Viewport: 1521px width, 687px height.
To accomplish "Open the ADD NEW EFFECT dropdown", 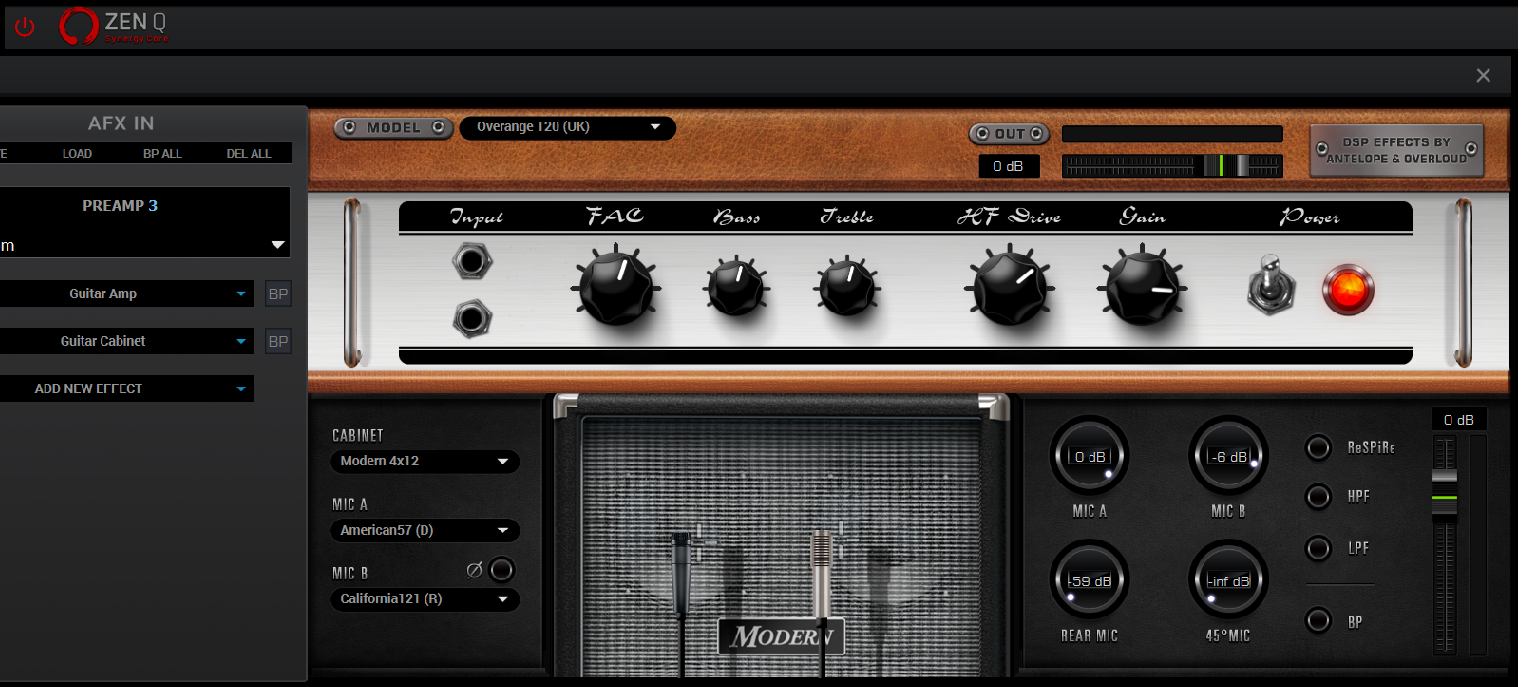I will pyautogui.click(x=125, y=388).
